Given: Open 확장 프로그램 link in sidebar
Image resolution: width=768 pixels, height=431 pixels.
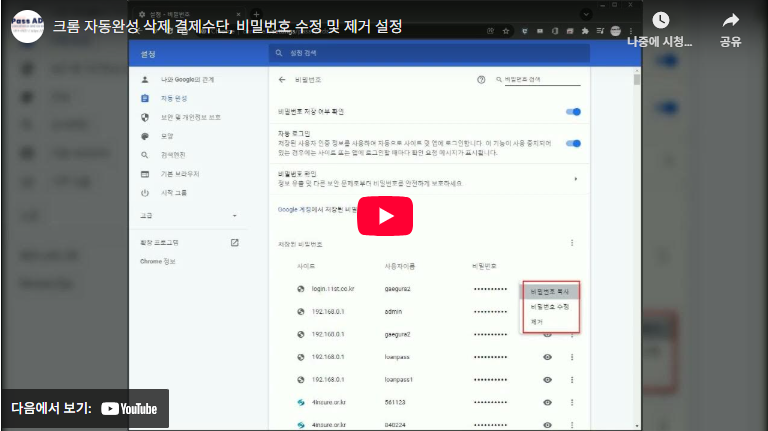Looking at the screenshot, I should 159,242.
